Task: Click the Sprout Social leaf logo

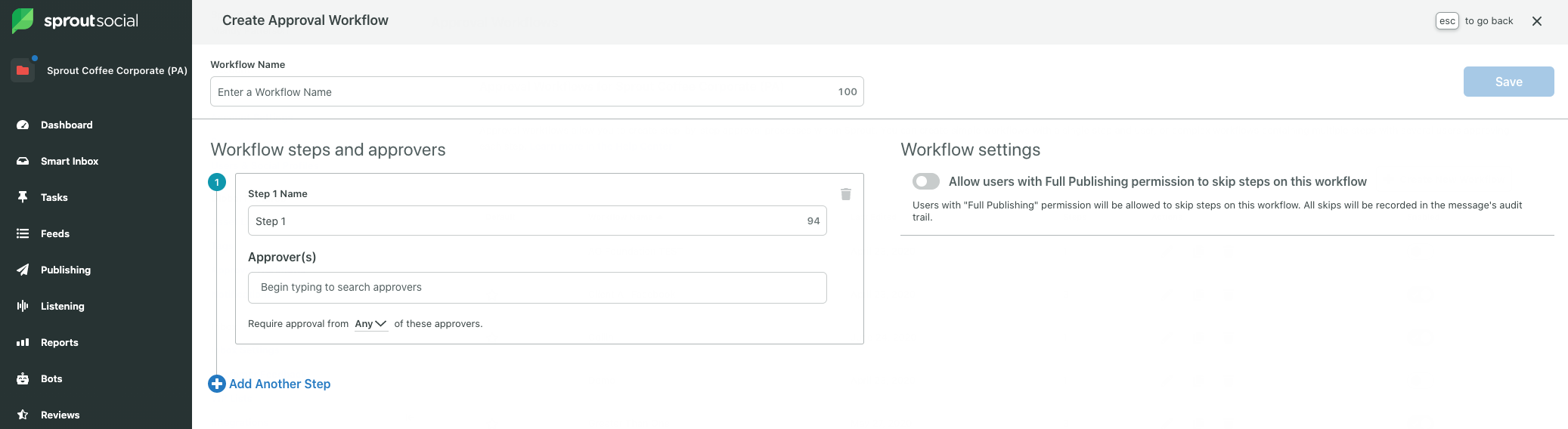Action: pos(23,20)
